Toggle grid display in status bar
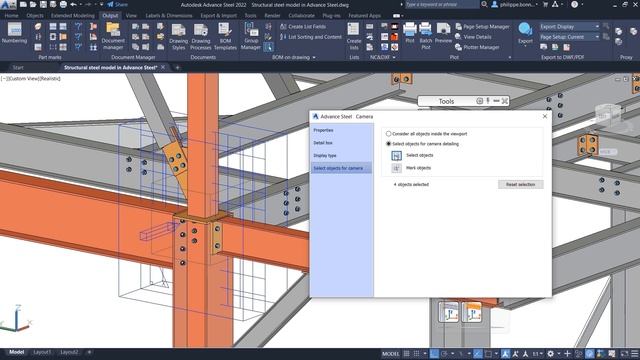This screenshot has width=640, height=360. (x=407, y=353)
